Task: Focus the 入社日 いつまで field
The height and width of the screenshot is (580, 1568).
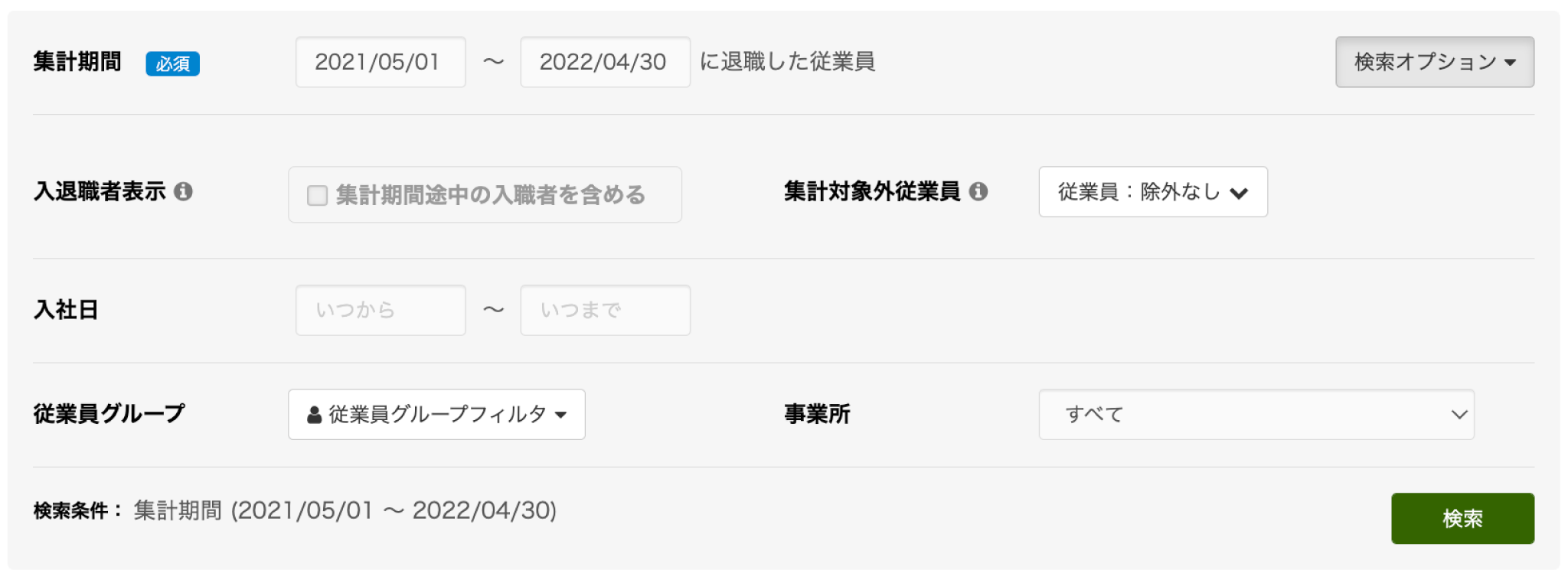Action: coord(605,310)
